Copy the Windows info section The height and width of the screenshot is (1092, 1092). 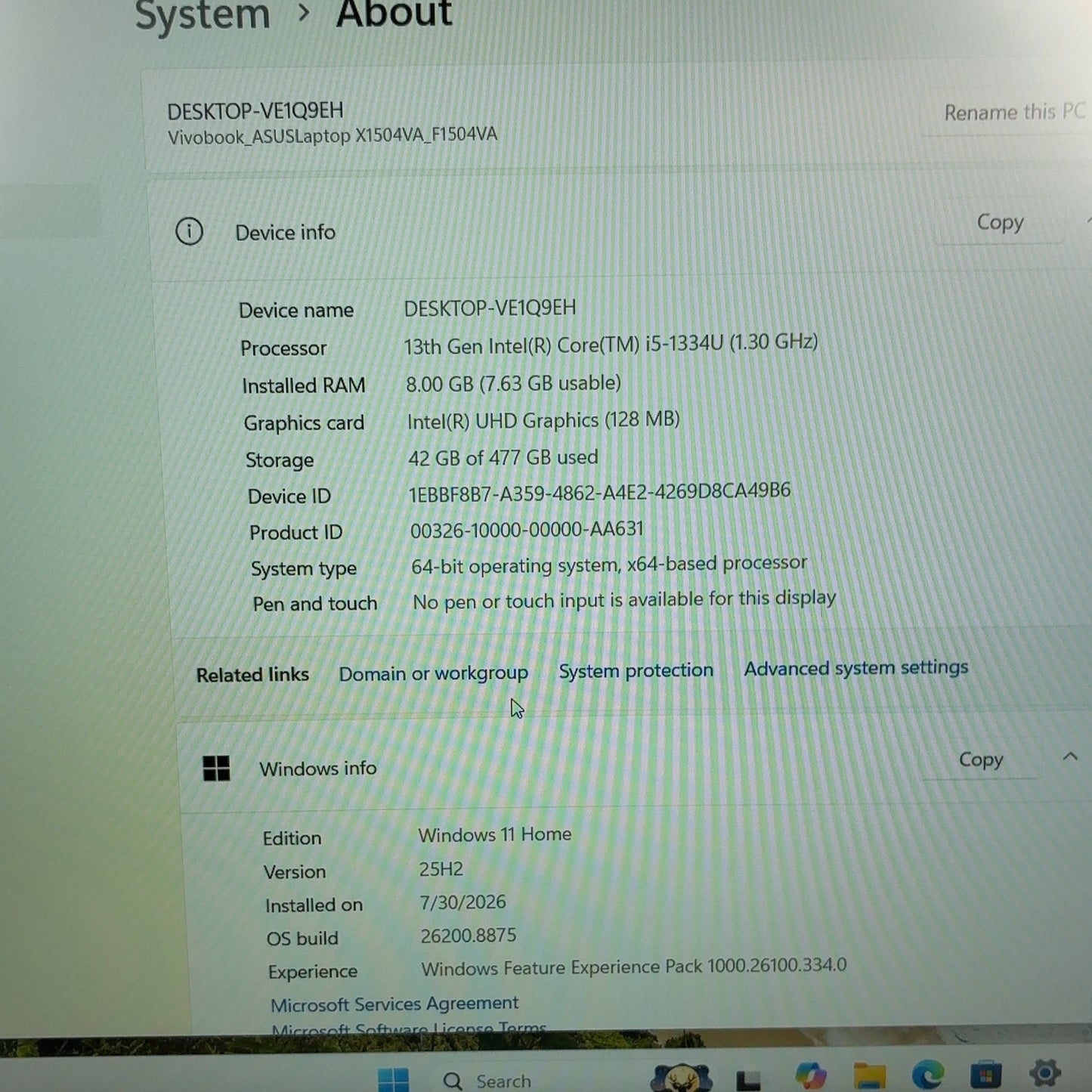[x=980, y=759]
